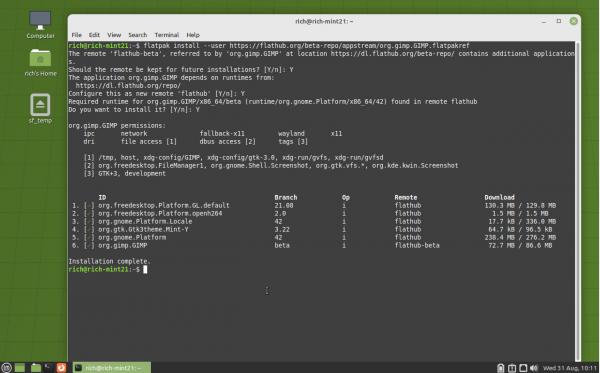Click 'https://dl.flathub.org/repo/' line
The image size is (600, 373).
point(128,86)
